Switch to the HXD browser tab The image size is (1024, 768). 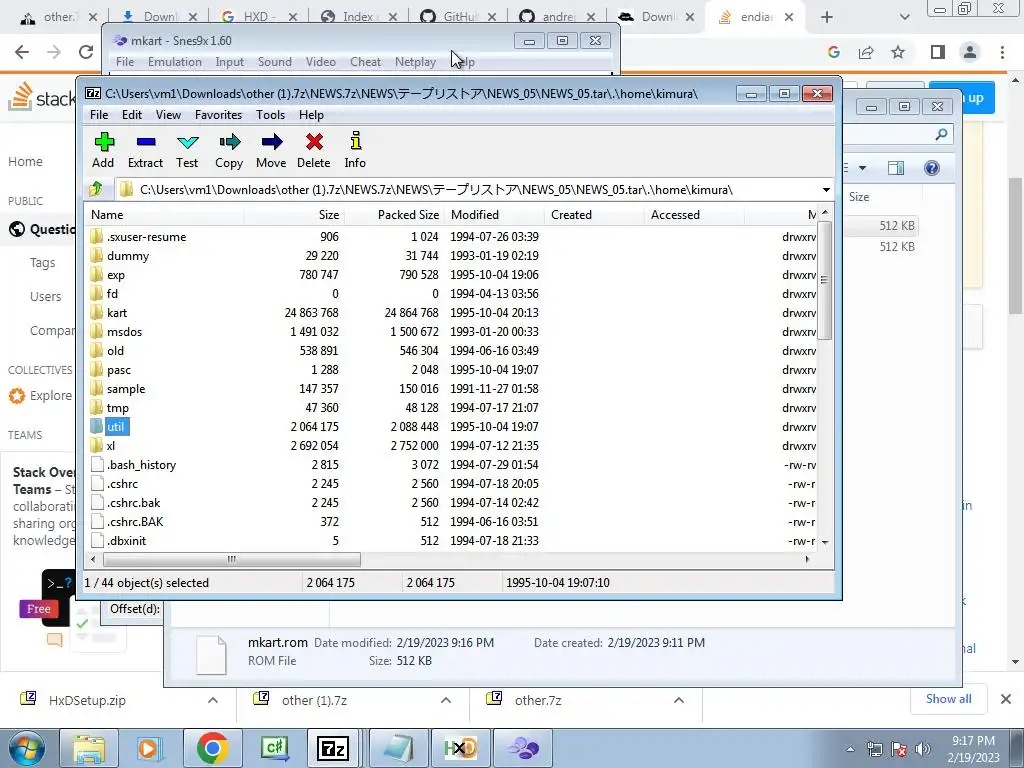pyautogui.click(x=257, y=17)
